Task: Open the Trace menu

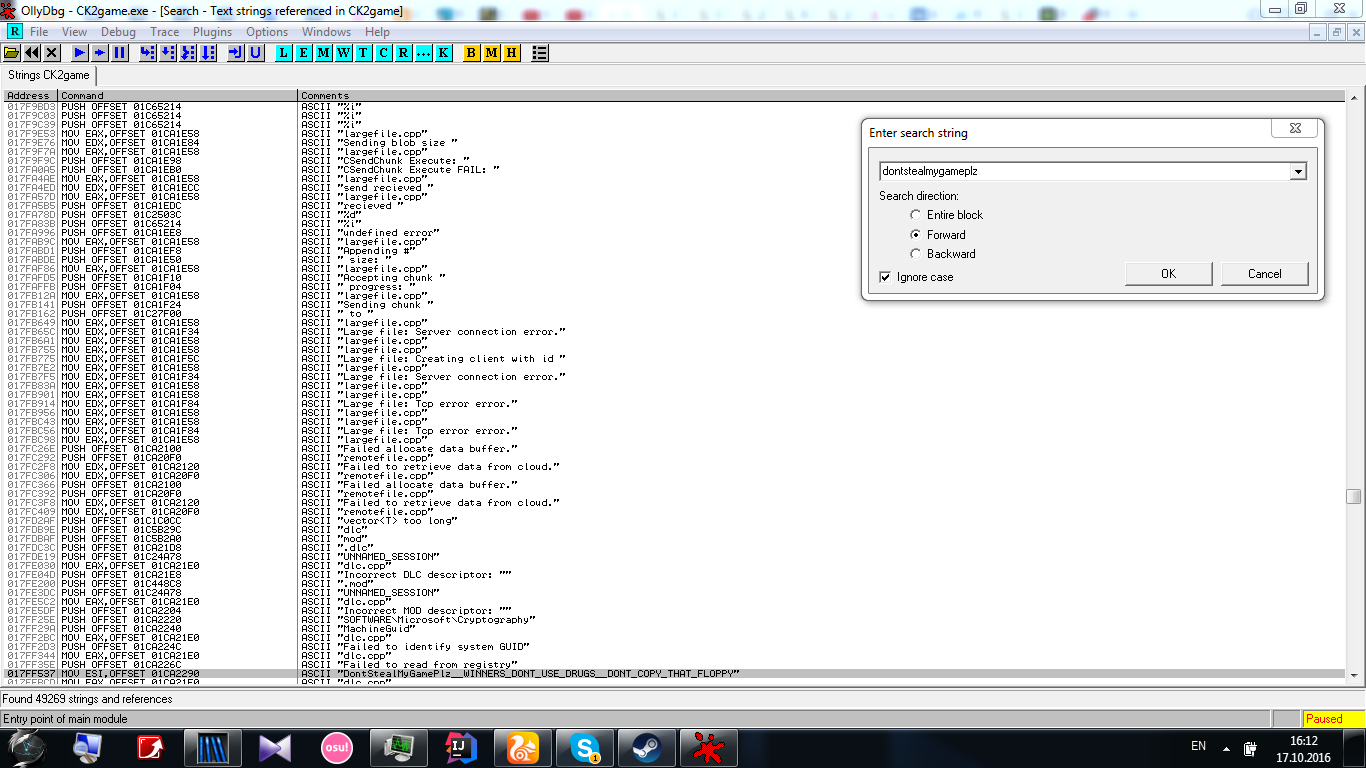Action: (x=165, y=32)
